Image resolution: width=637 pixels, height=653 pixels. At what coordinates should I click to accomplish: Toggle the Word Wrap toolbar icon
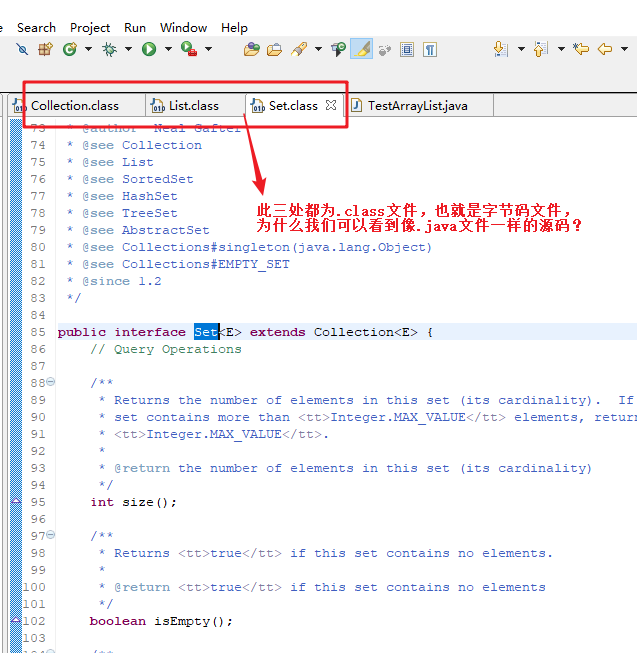385,50
